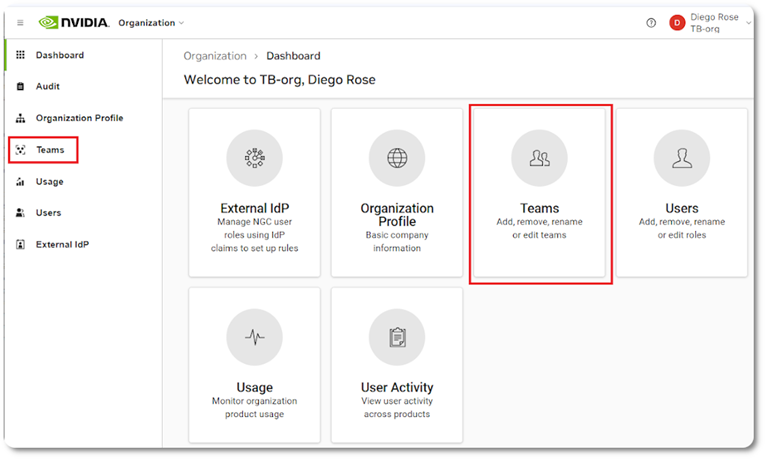
Task: Open Users from the sidebar
Action: tap(48, 213)
